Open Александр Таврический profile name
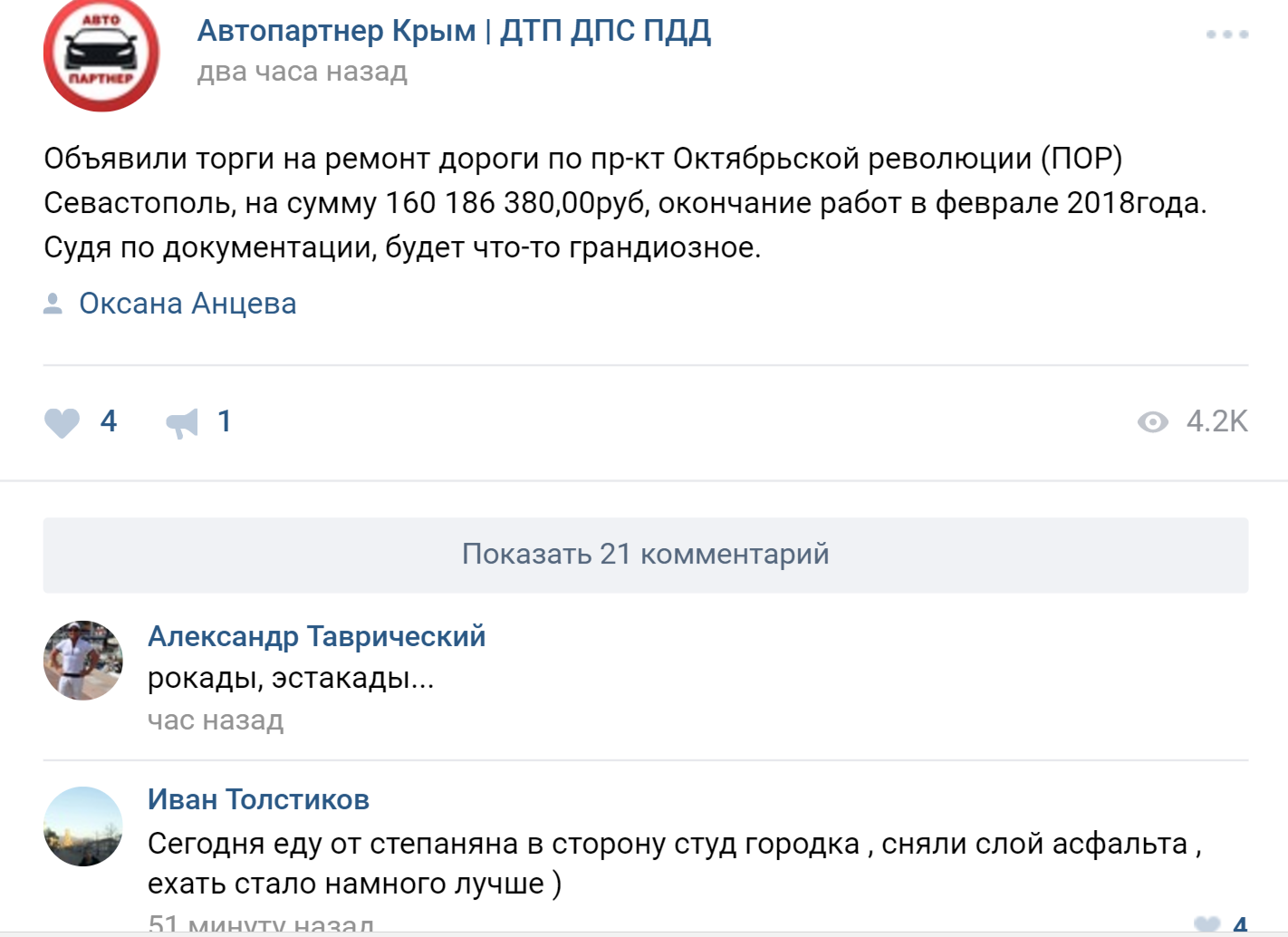 317,636
